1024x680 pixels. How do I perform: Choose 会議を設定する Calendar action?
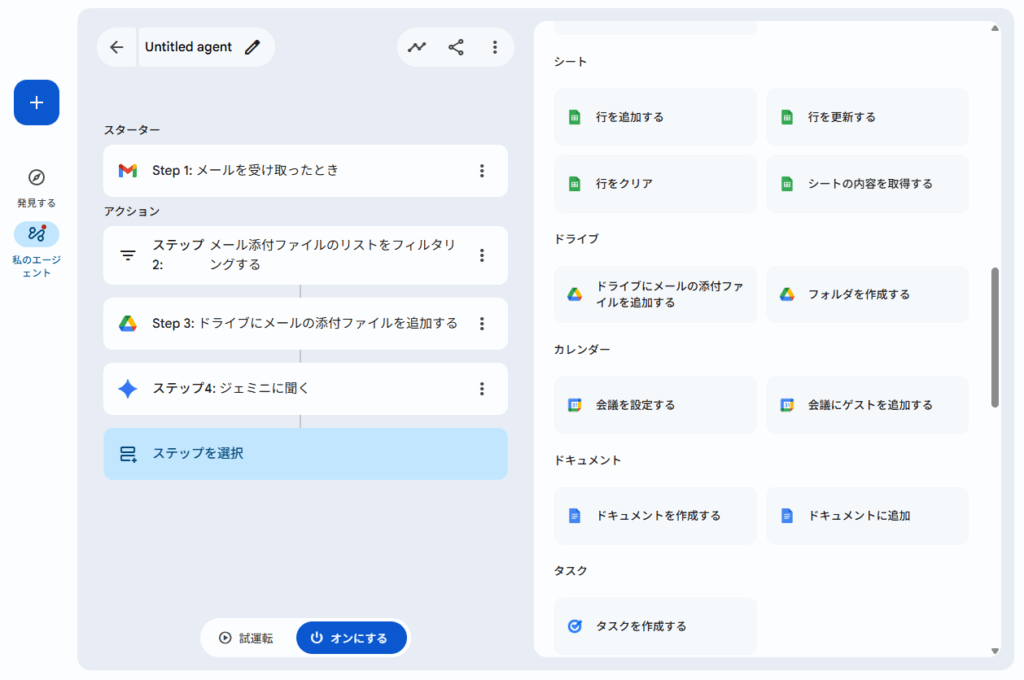tap(655, 405)
